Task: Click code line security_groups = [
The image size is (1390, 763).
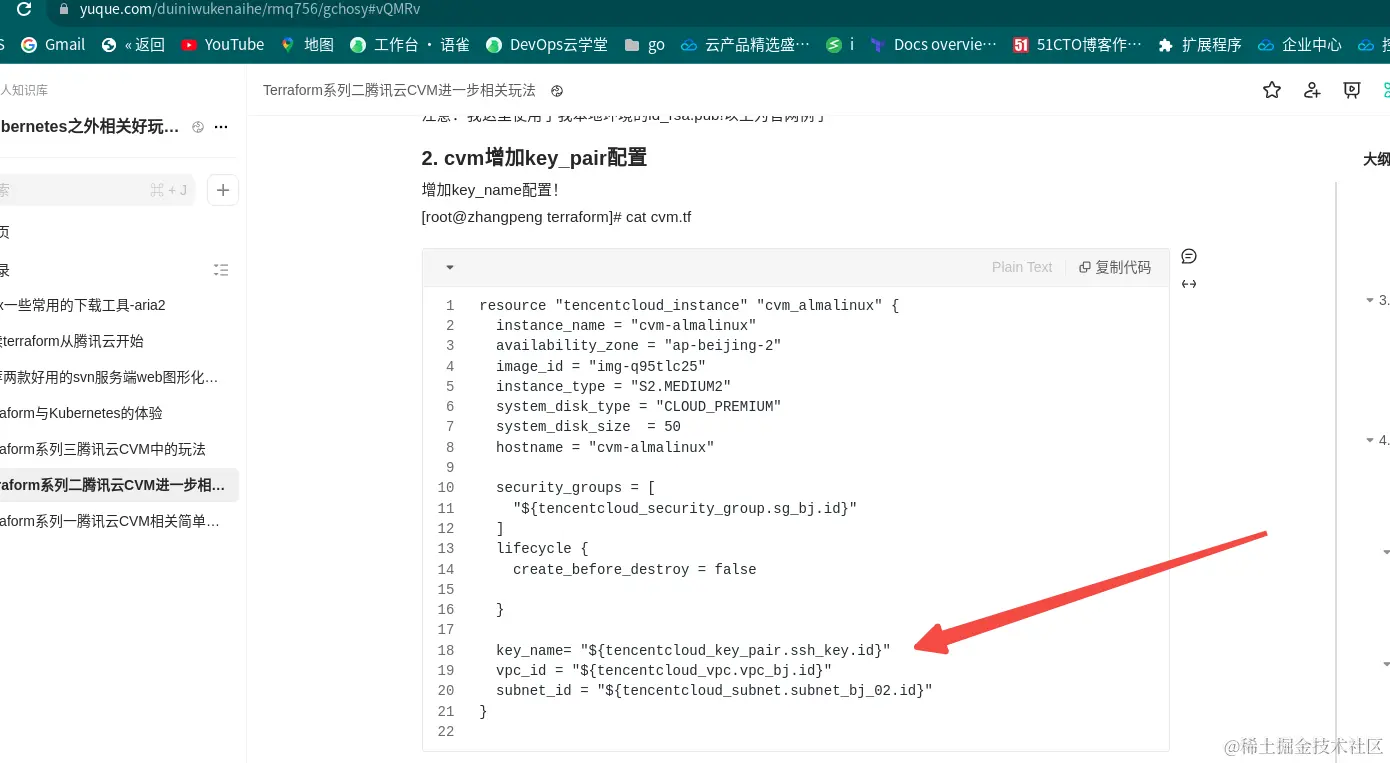Action: point(575,488)
